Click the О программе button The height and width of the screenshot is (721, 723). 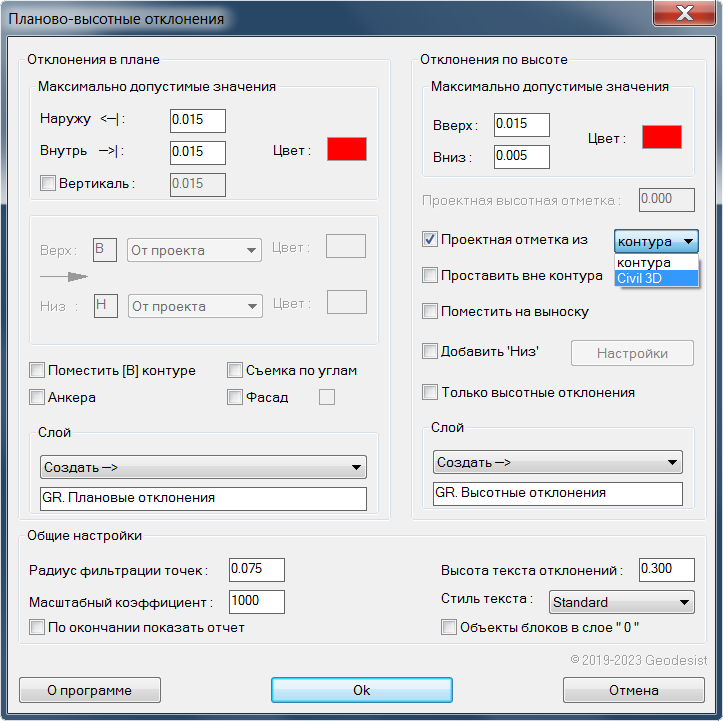tap(90, 690)
